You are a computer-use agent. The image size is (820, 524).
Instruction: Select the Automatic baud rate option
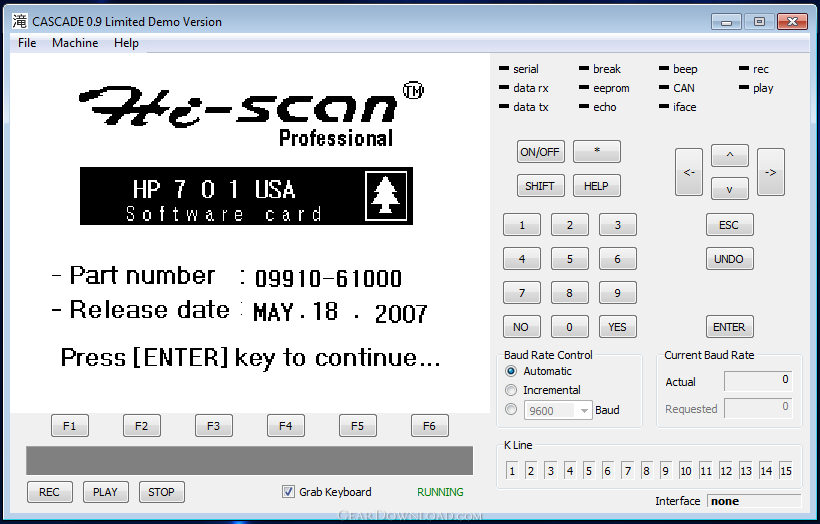coord(511,371)
